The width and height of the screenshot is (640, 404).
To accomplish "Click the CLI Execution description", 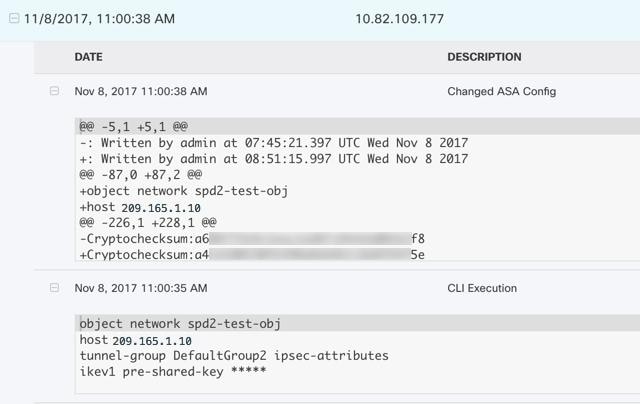I will pos(482,288).
